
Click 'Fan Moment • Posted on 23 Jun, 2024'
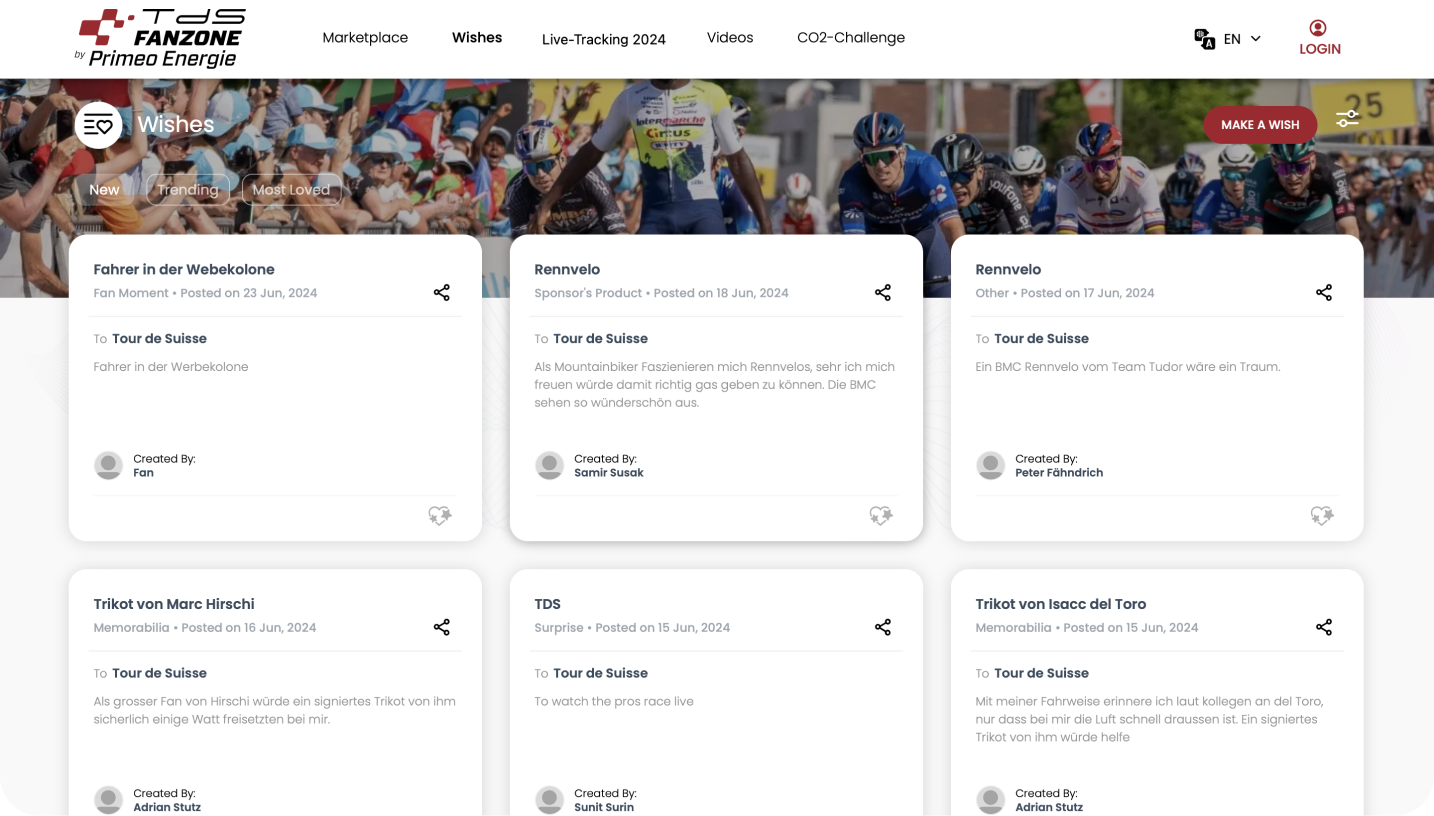(x=205, y=293)
